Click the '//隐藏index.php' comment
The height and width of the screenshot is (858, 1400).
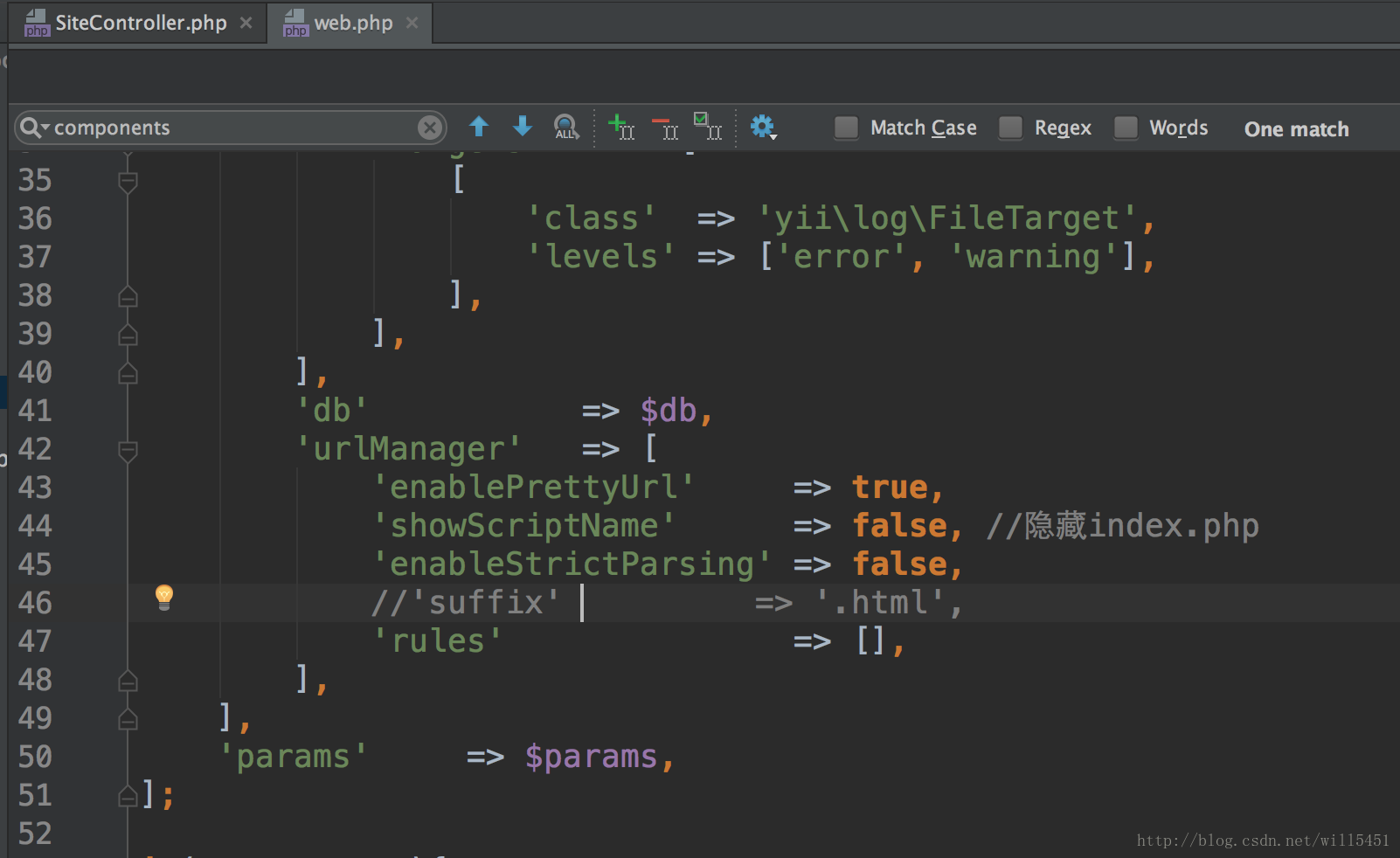click(x=1122, y=525)
